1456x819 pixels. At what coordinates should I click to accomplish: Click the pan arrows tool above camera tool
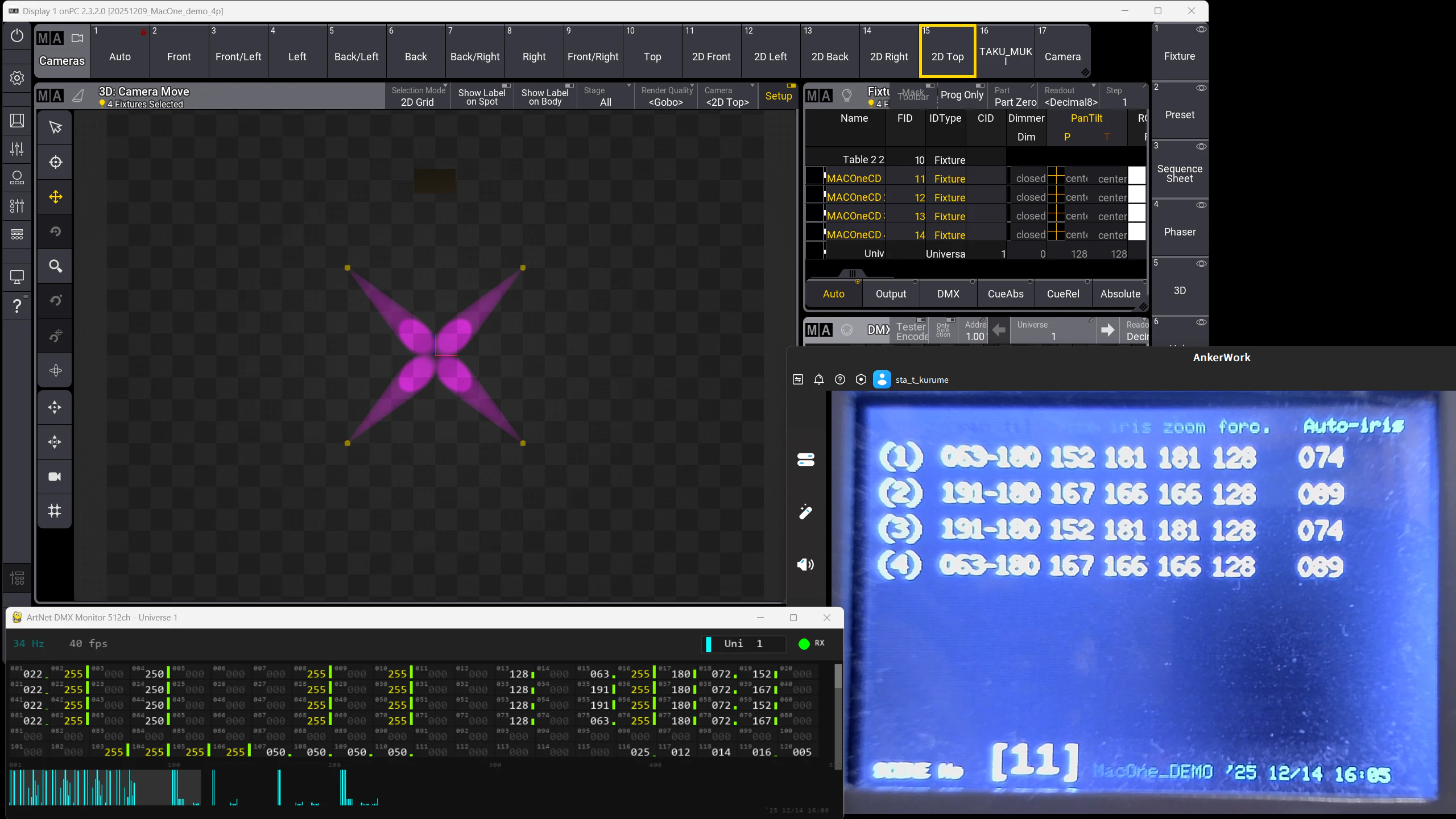pyautogui.click(x=55, y=442)
